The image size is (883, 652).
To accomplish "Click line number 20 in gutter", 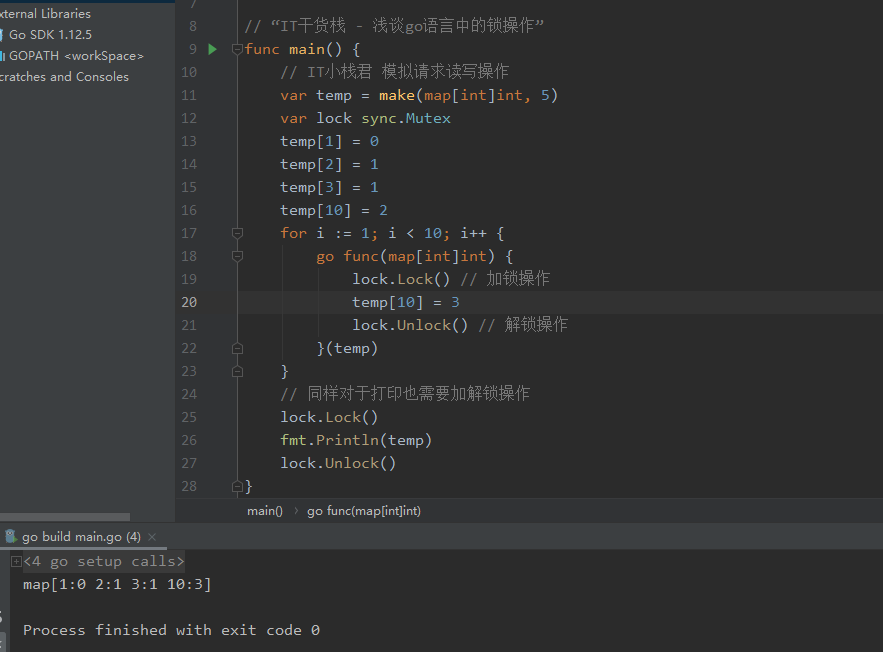I will (189, 302).
